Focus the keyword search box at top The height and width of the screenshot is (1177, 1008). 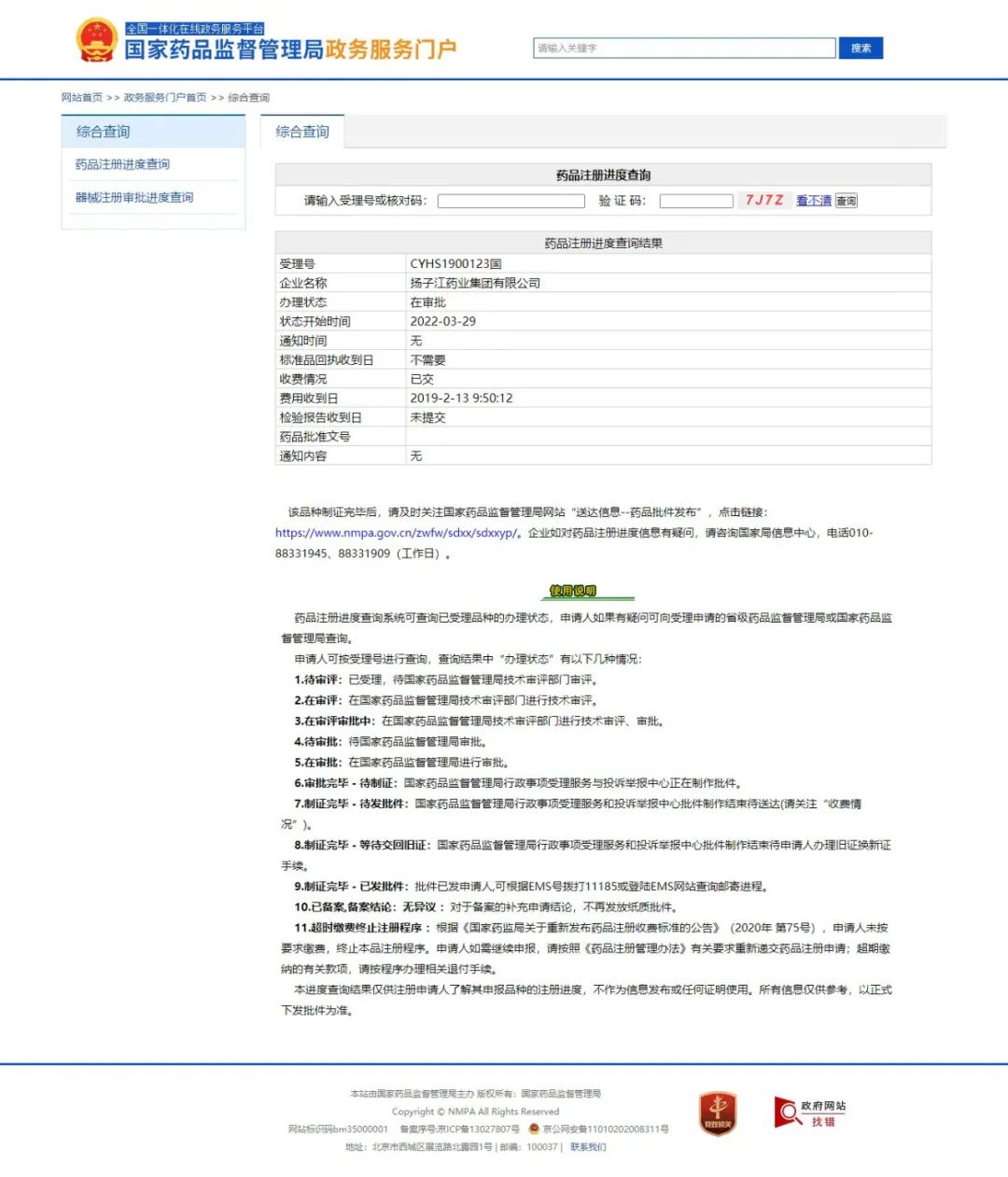[x=684, y=49]
